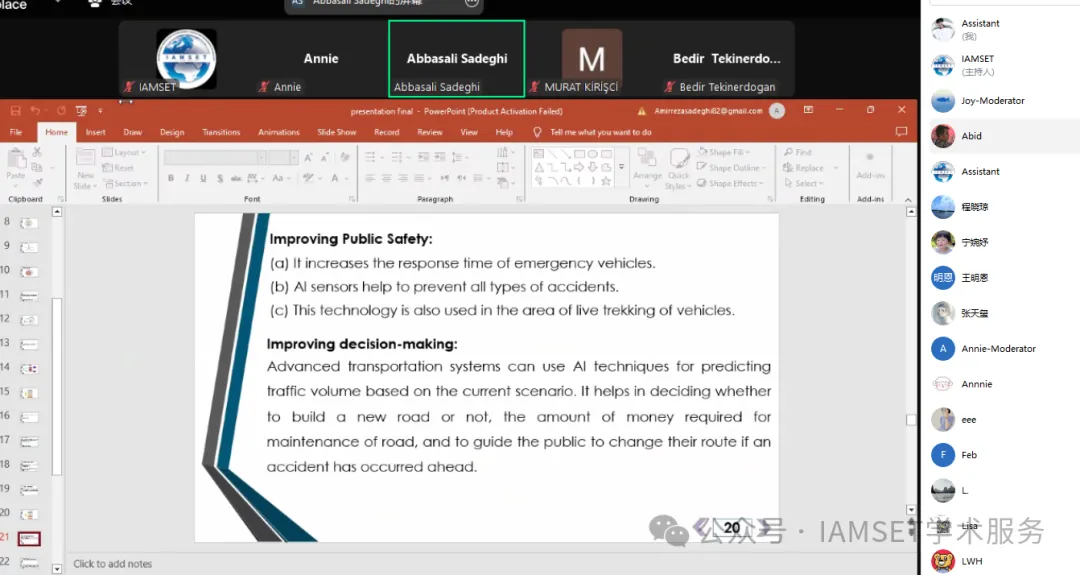Open the Shape Effects dropdown
Screen dimensions: 1080x575
coord(730,183)
